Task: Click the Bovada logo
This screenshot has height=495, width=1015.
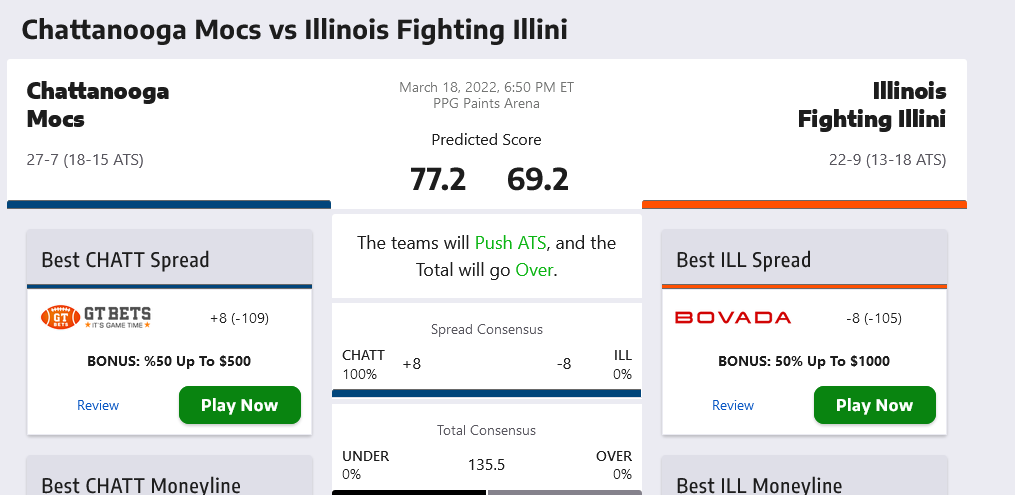Action: coord(733,318)
